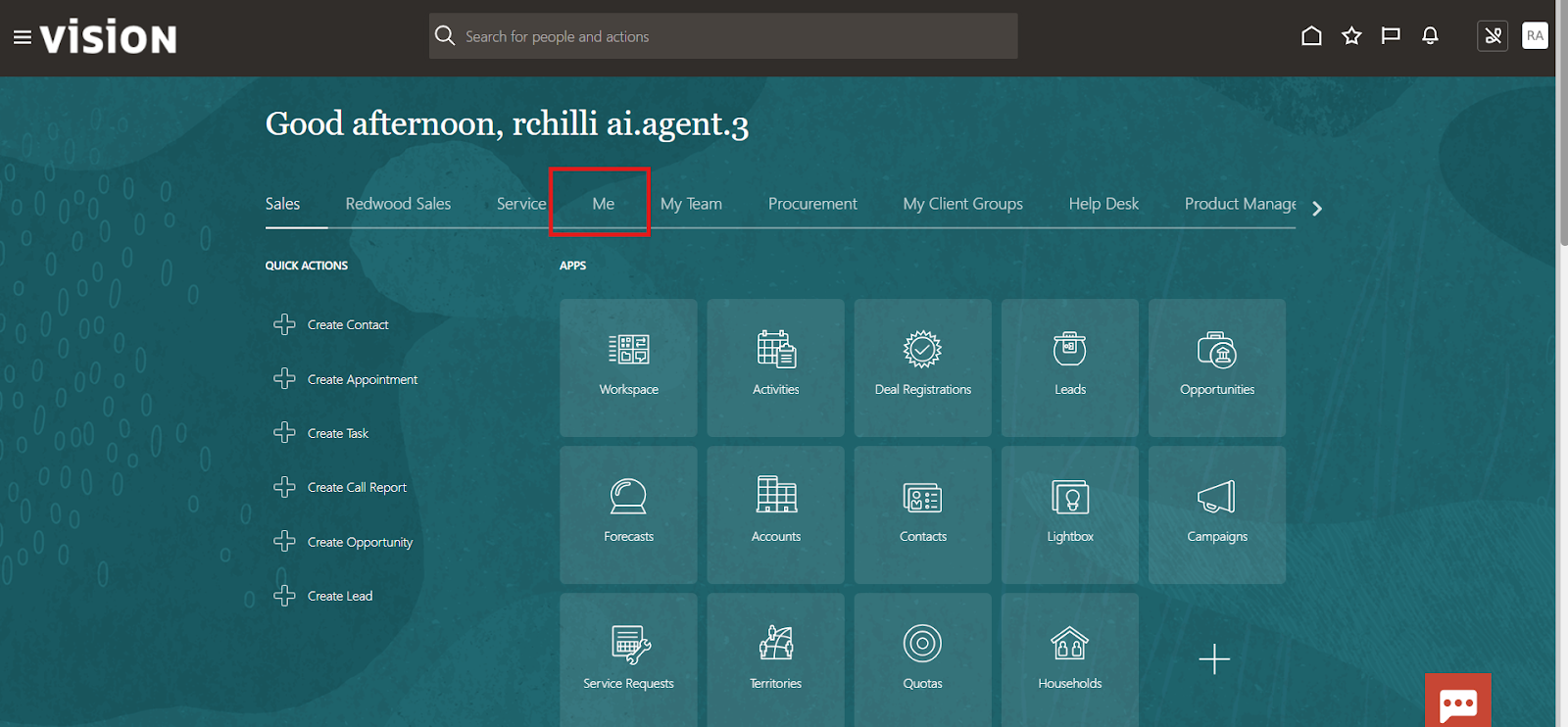Screen dimensions: 1568x727
Task: Open the chat assistant button
Action: tap(1457, 702)
